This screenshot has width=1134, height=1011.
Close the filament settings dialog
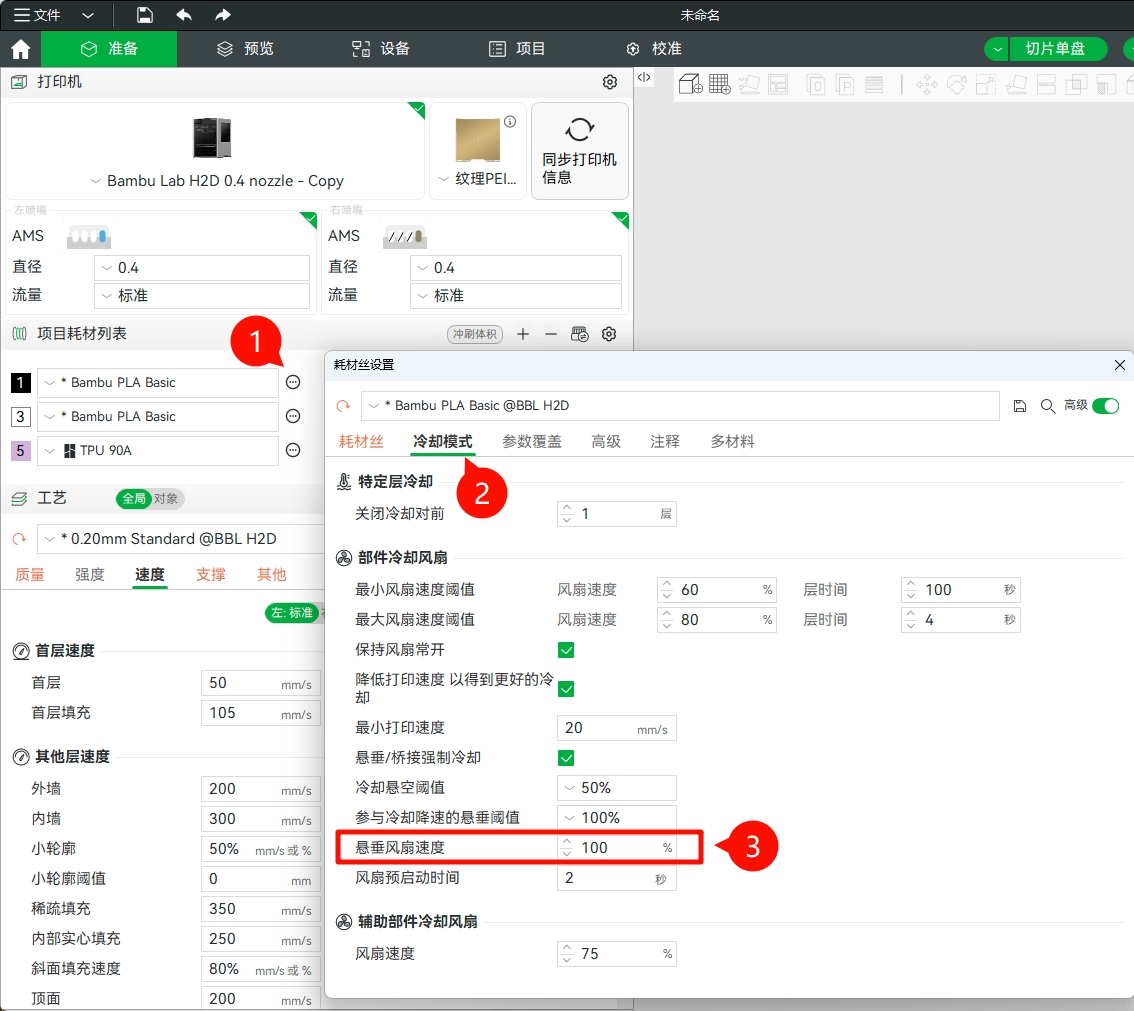(1120, 365)
